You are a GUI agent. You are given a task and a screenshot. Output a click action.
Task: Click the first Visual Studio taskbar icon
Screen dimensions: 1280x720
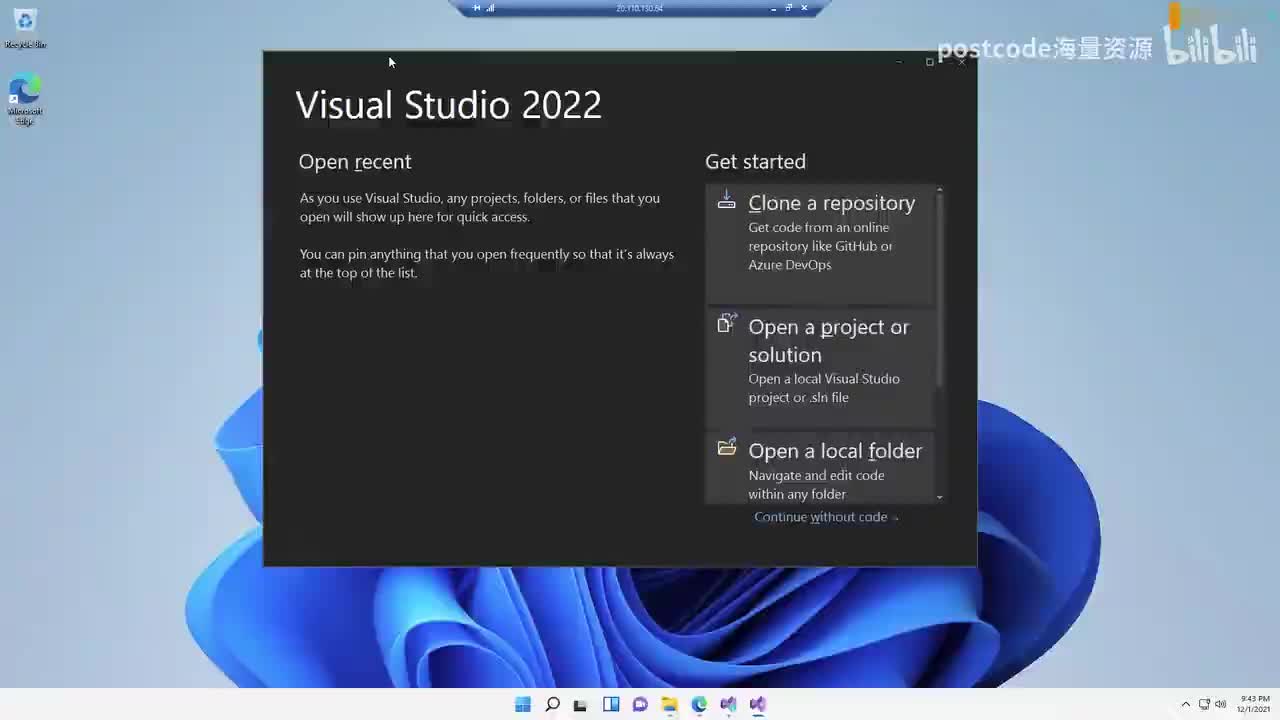click(x=728, y=705)
